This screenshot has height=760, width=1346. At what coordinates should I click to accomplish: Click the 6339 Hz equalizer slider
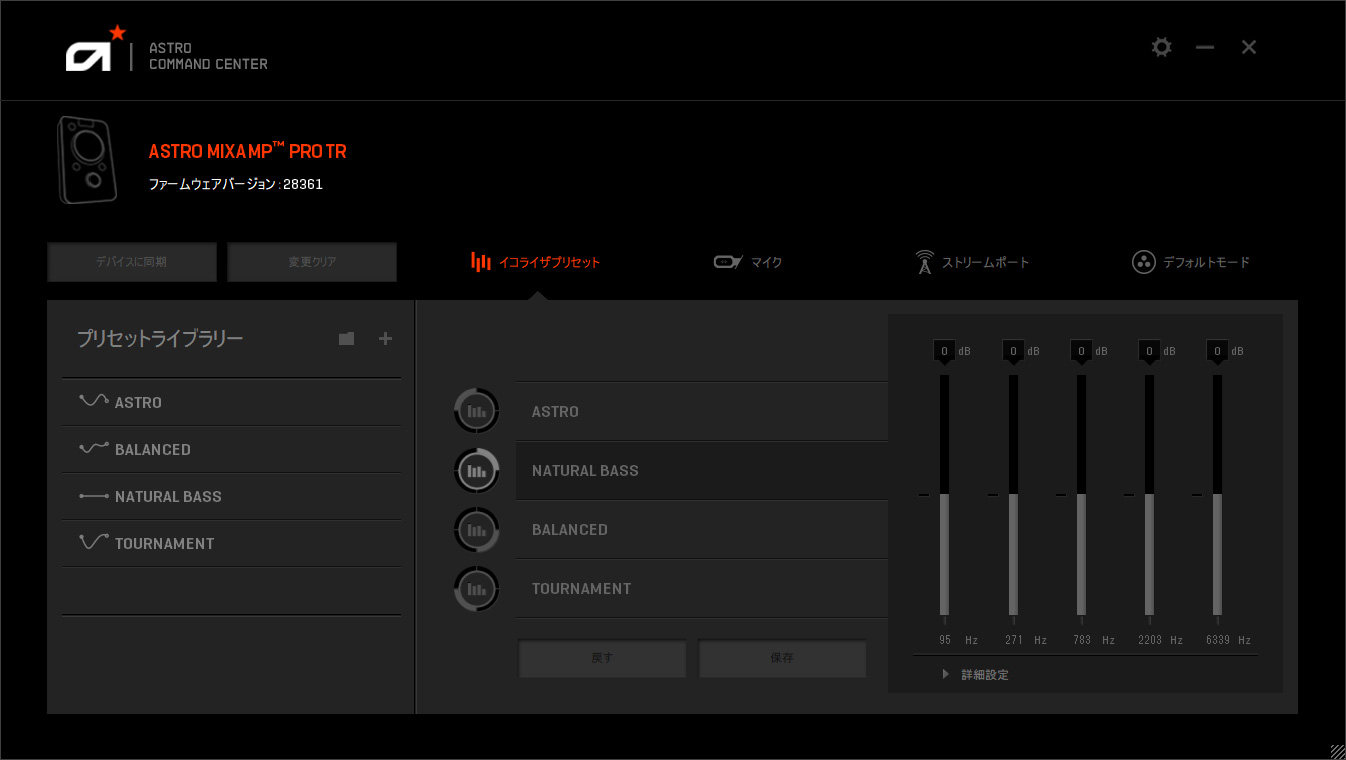pos(1217,495)
